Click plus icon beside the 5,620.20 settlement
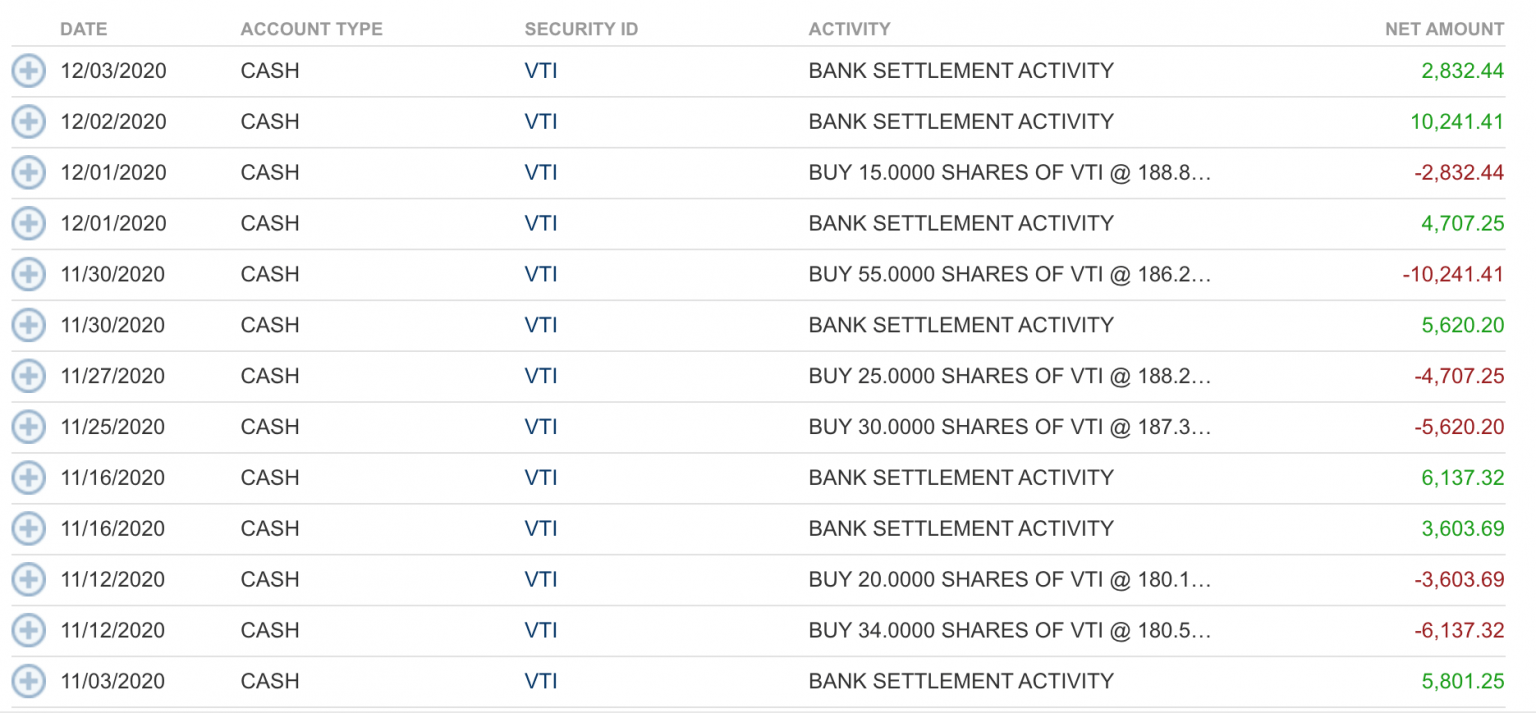1536x713 pixels. click(x=28, y=325)
